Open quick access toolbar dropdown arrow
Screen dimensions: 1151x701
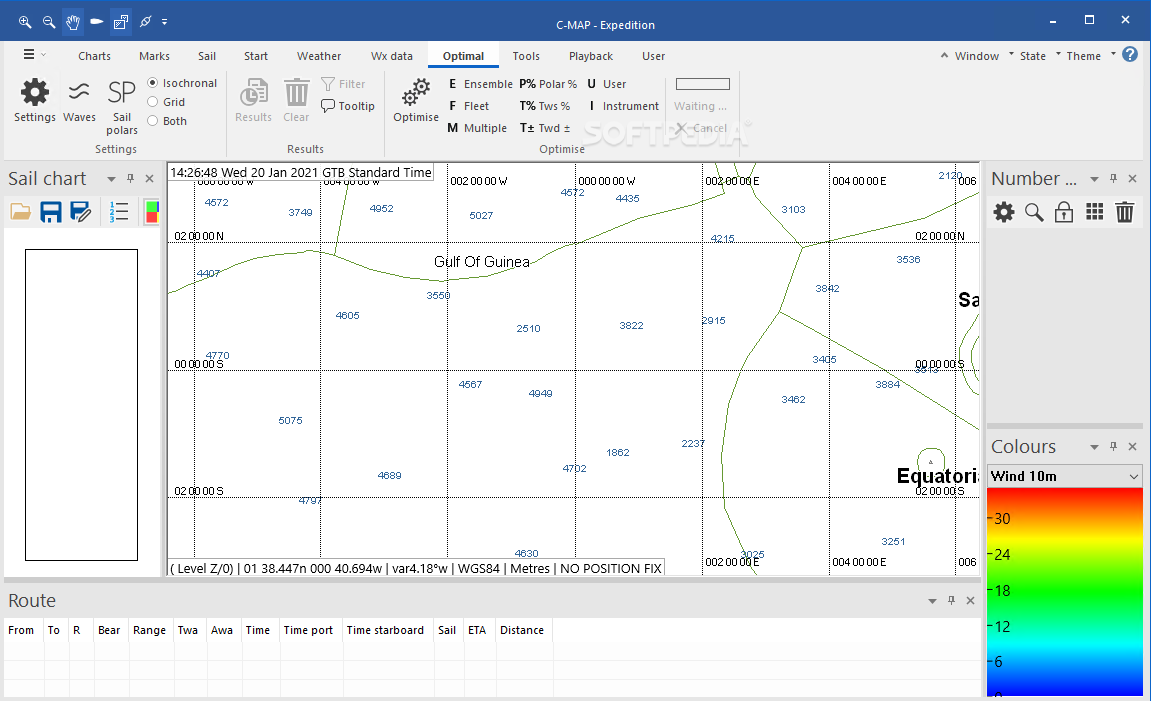pyautogui.click(x=164, y=22)
